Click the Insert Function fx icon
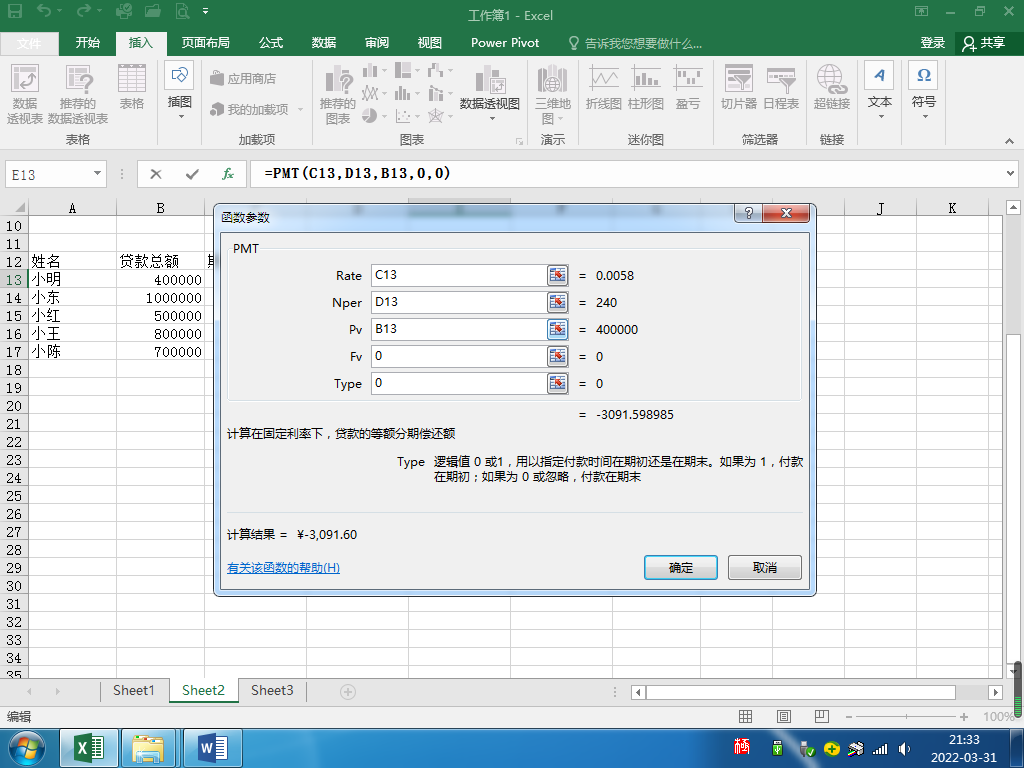Image resolution: width=1024 pixels, height=768 pixels. (x=227, y=174)
